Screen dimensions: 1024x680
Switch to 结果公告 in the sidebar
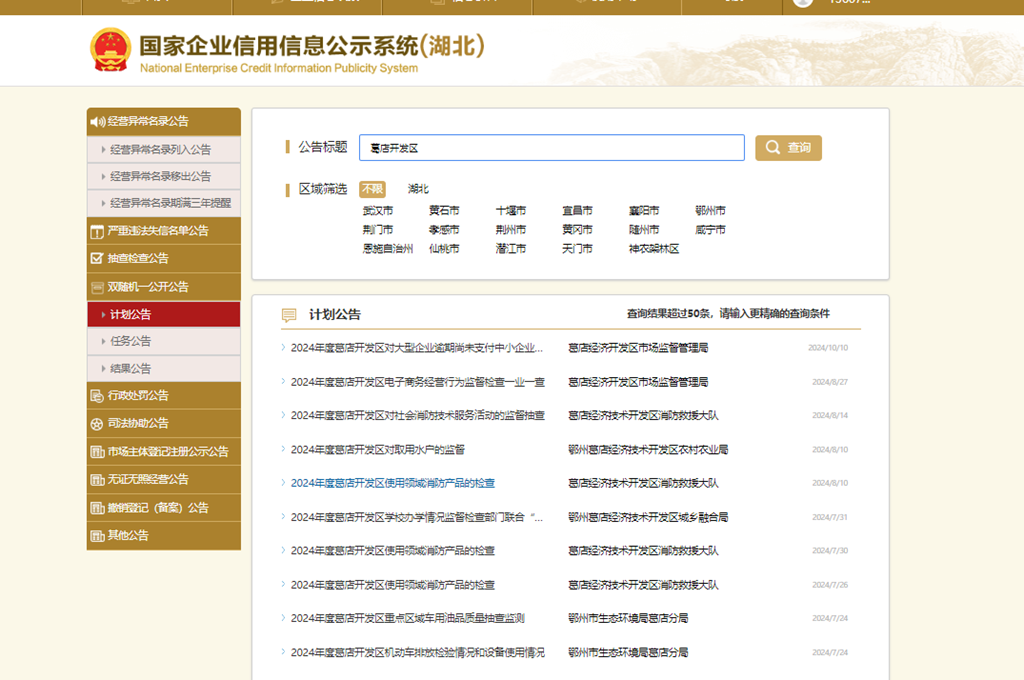pyautogui.click(x=164, y=368)
